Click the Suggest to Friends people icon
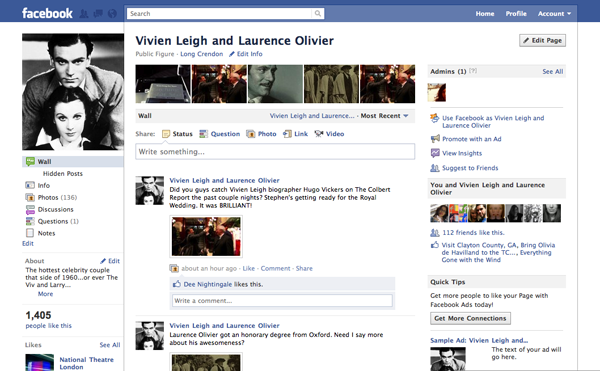600x371 pixels. pyautogui.click(x=435, y=168)
